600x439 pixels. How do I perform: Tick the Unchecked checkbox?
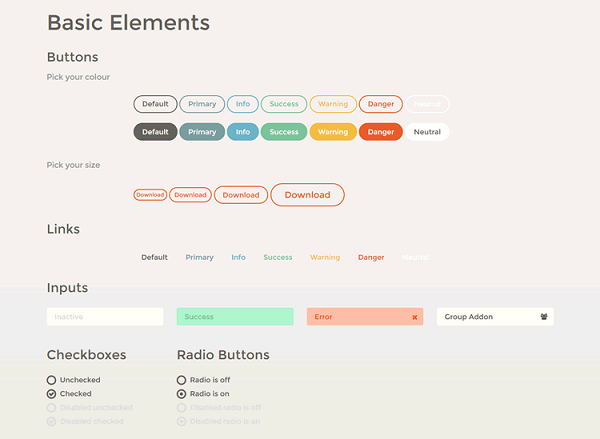[52, 380]
